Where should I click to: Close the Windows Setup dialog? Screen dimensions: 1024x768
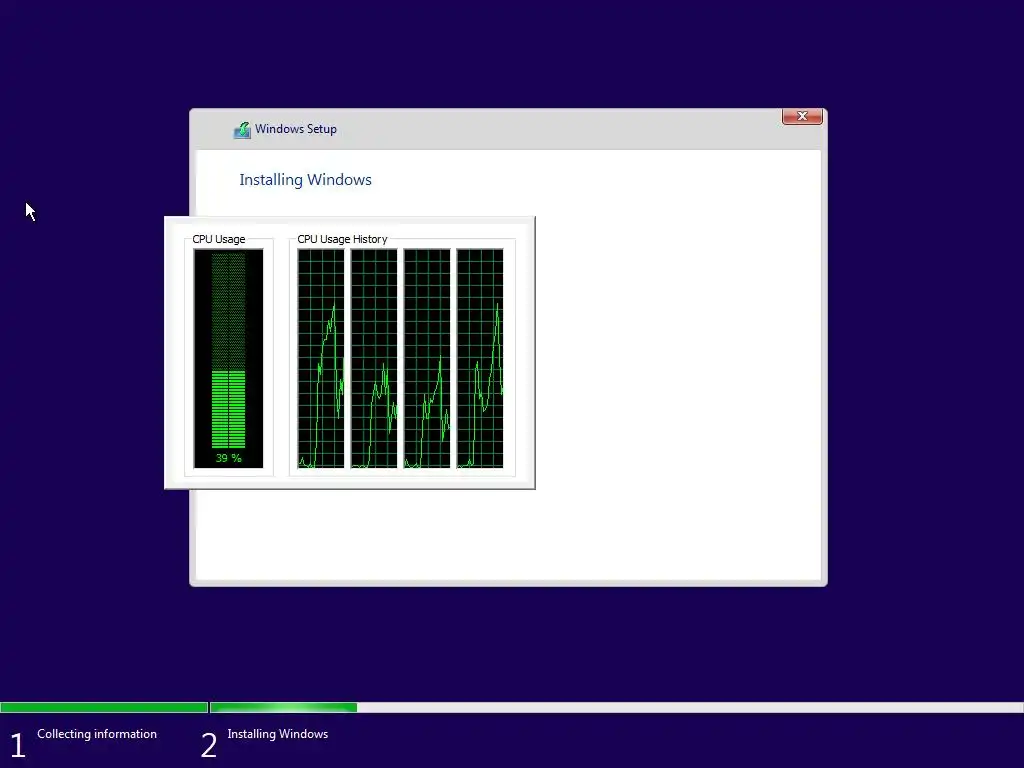[x=802, y=116]
